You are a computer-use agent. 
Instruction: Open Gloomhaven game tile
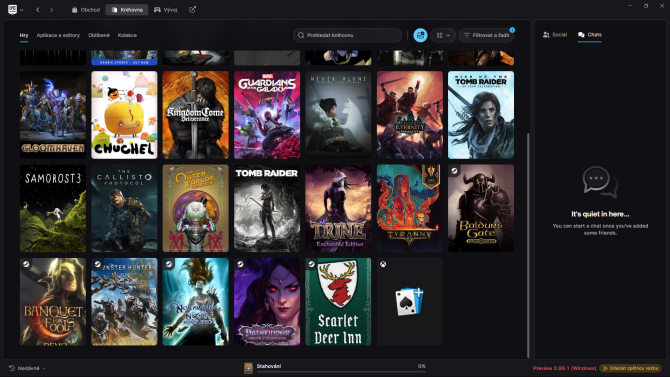coord(53,115)
